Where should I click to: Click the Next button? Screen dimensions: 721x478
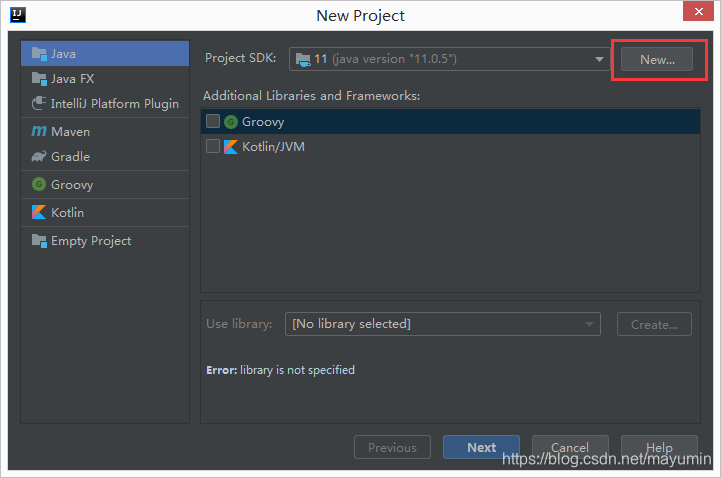[481, 447]
